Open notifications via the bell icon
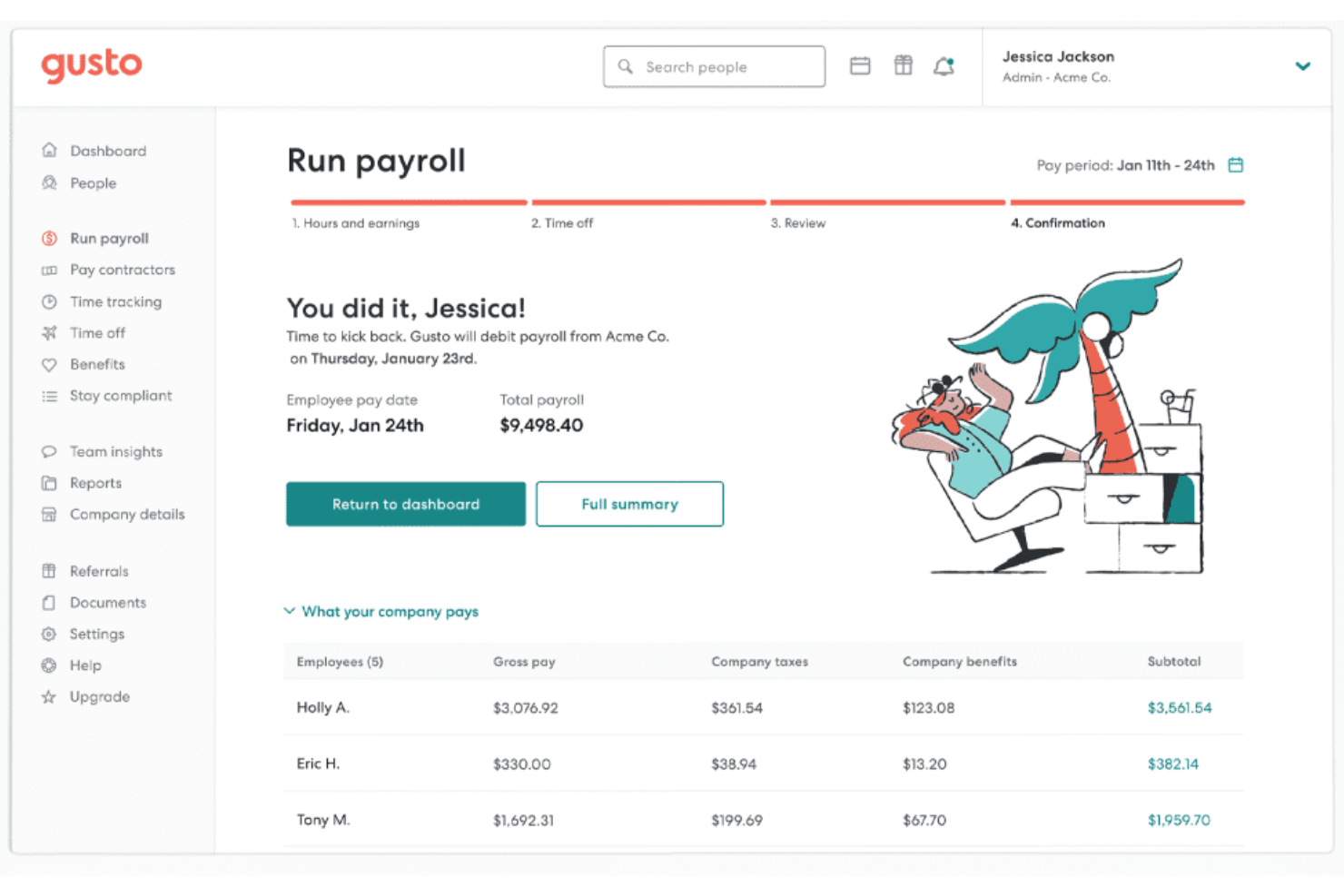Image resolution: width=1344 pixels, height=896 pixels. tap(944, 65)
